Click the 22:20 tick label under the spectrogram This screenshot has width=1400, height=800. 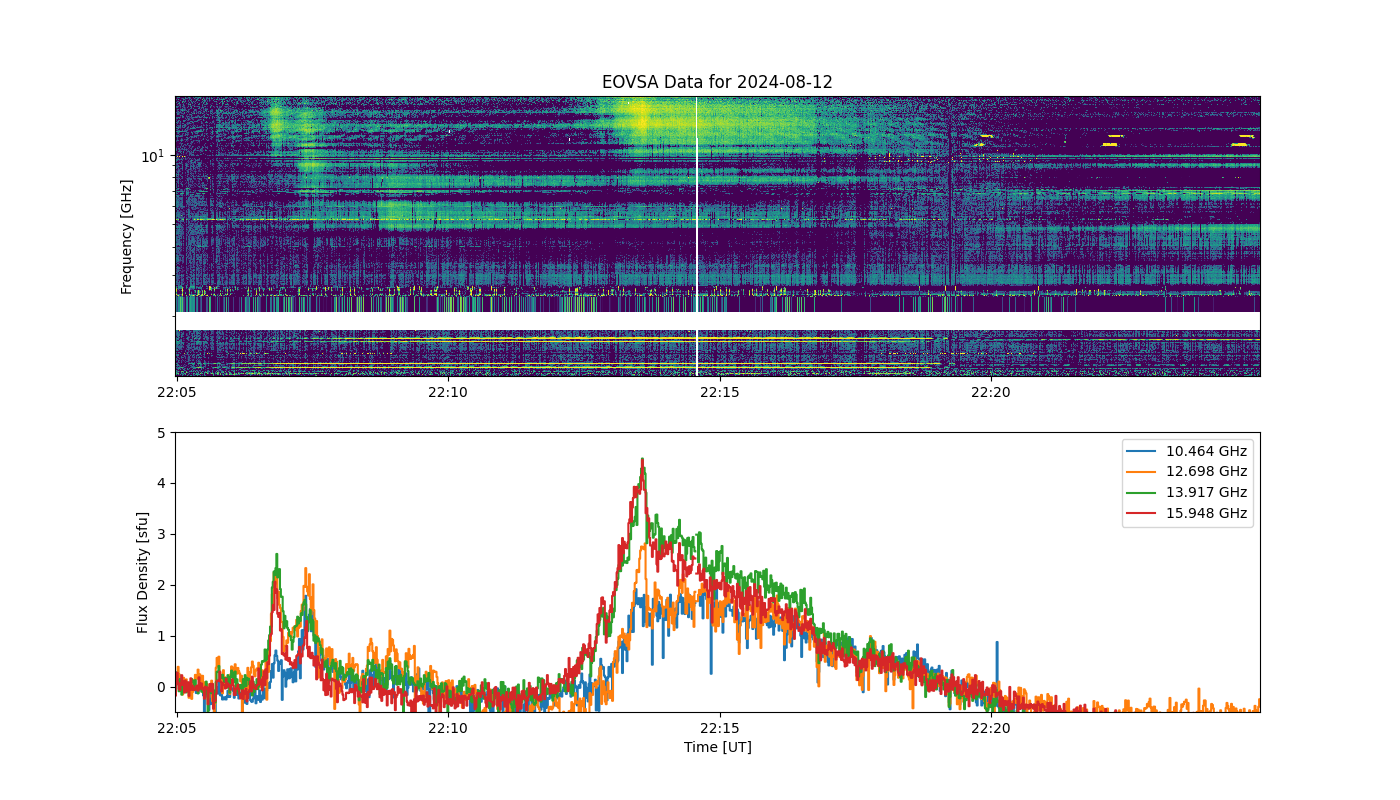pyautogui.click(x=990, y=392)
